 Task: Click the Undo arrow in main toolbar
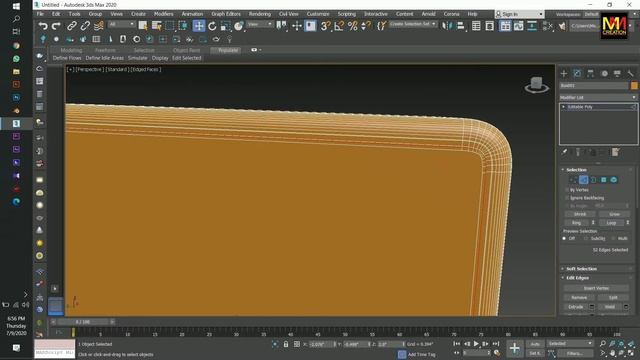tap(43, 26)
